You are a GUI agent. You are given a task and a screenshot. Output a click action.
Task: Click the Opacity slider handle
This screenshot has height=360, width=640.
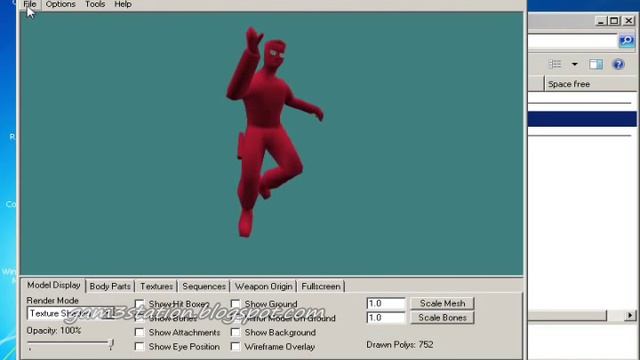click(x=111, y=344)
